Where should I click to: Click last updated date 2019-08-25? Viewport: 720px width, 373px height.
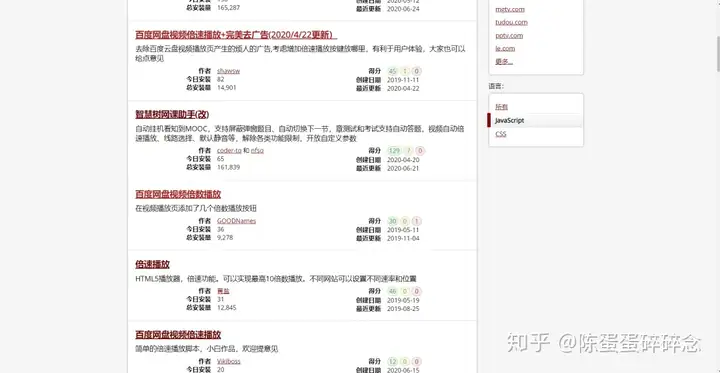coord(403,309)
